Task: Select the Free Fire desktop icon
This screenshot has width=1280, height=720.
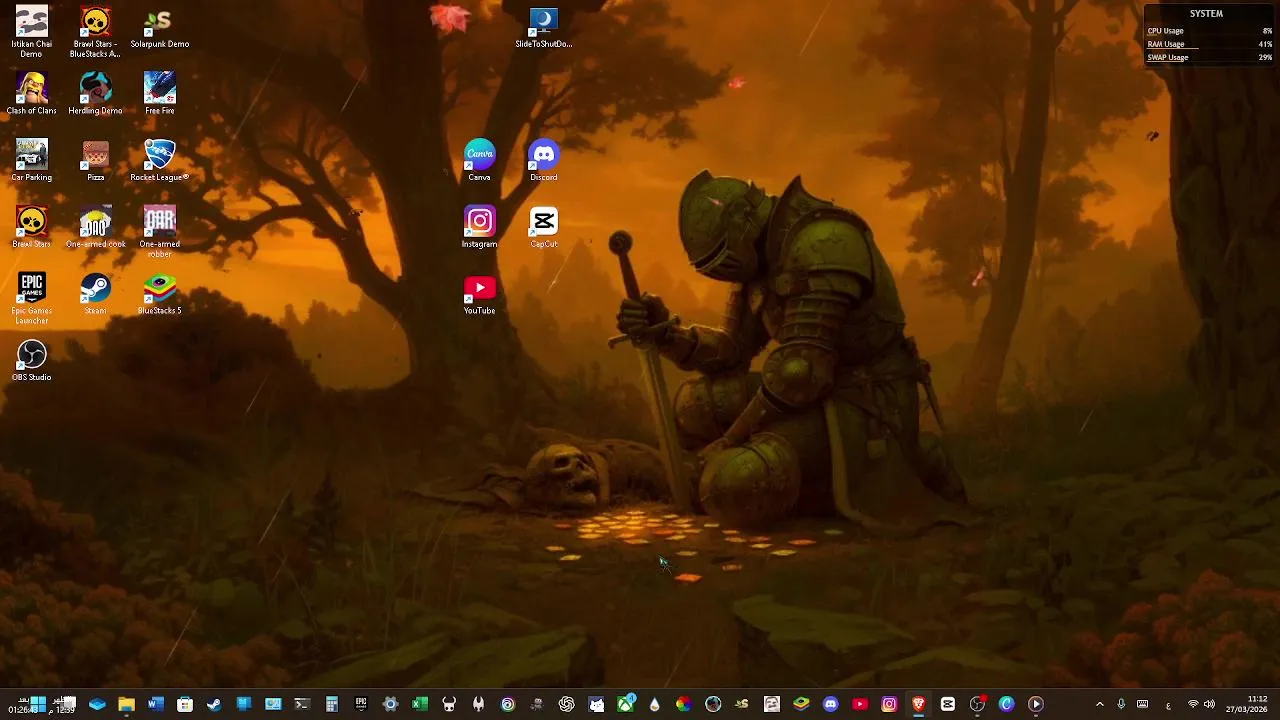Action: point(159,94)
